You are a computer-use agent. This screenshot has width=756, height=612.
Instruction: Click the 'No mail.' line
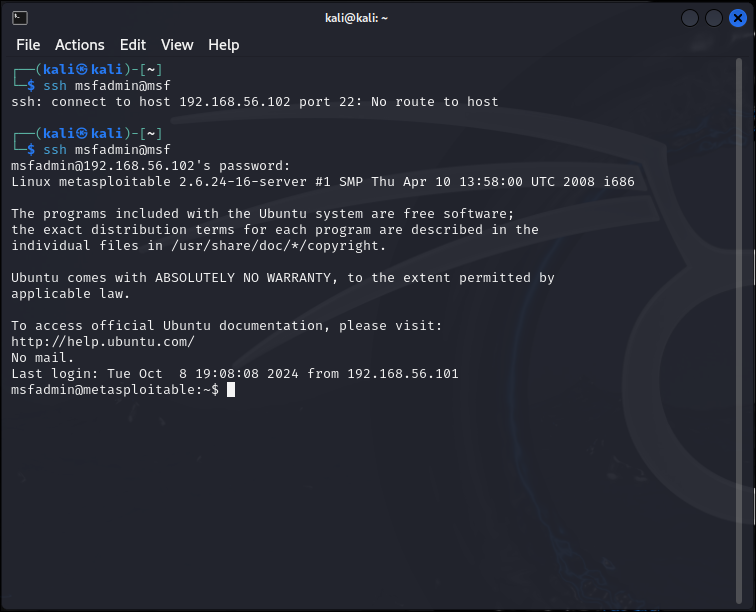[x=43, y=358]
